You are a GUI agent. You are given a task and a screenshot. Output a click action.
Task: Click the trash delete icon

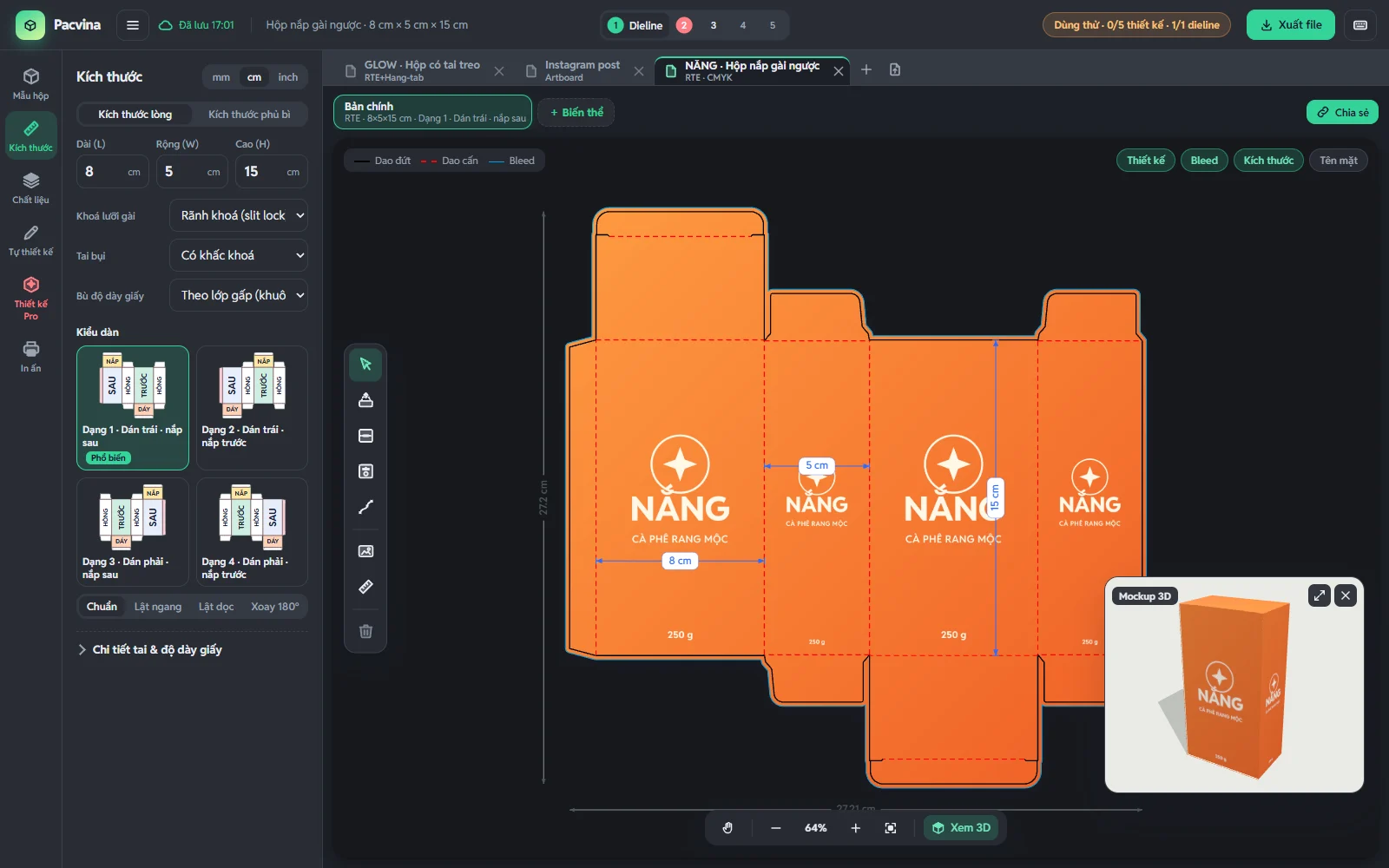[365, 631]
